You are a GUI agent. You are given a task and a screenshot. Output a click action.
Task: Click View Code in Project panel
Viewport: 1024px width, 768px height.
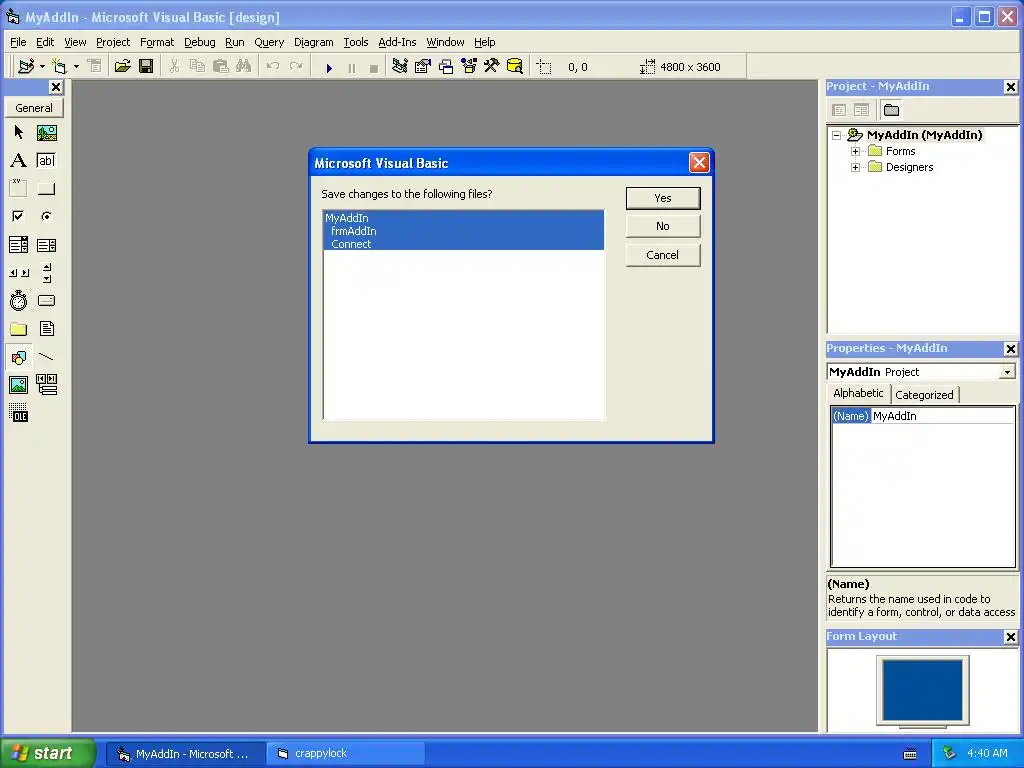pos(839,110)
